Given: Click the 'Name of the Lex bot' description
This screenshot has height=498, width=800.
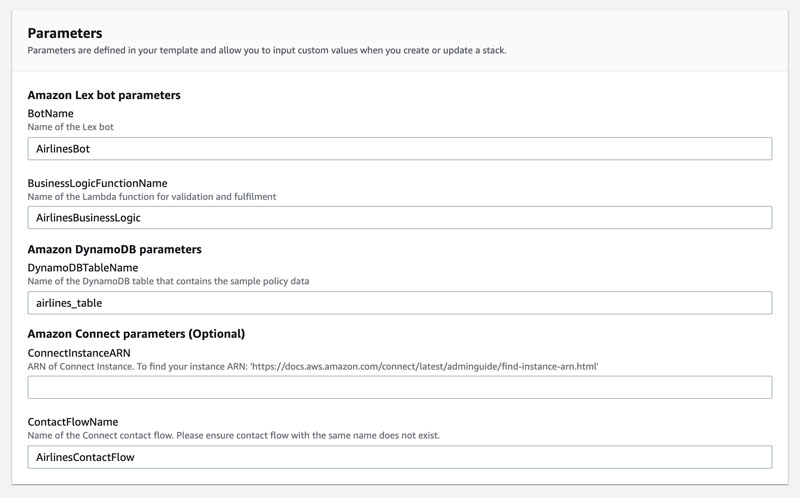Looking at the screenshot, I should pyautogui.click(x=70, y=127).
